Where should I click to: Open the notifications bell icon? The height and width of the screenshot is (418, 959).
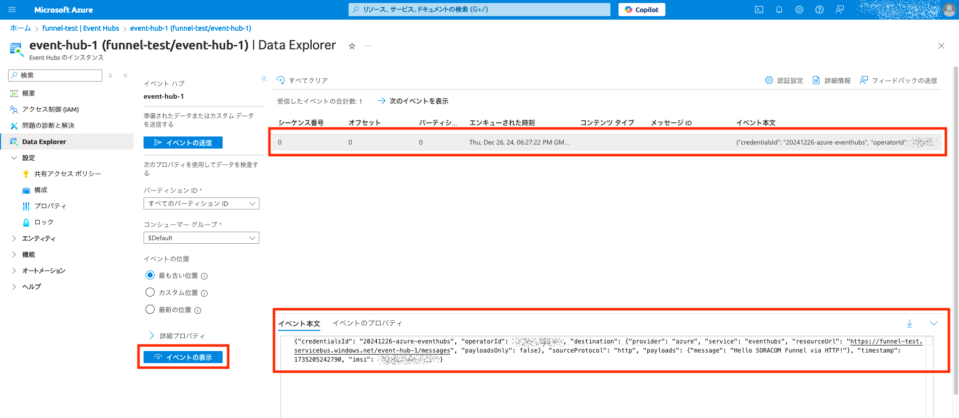779,10
